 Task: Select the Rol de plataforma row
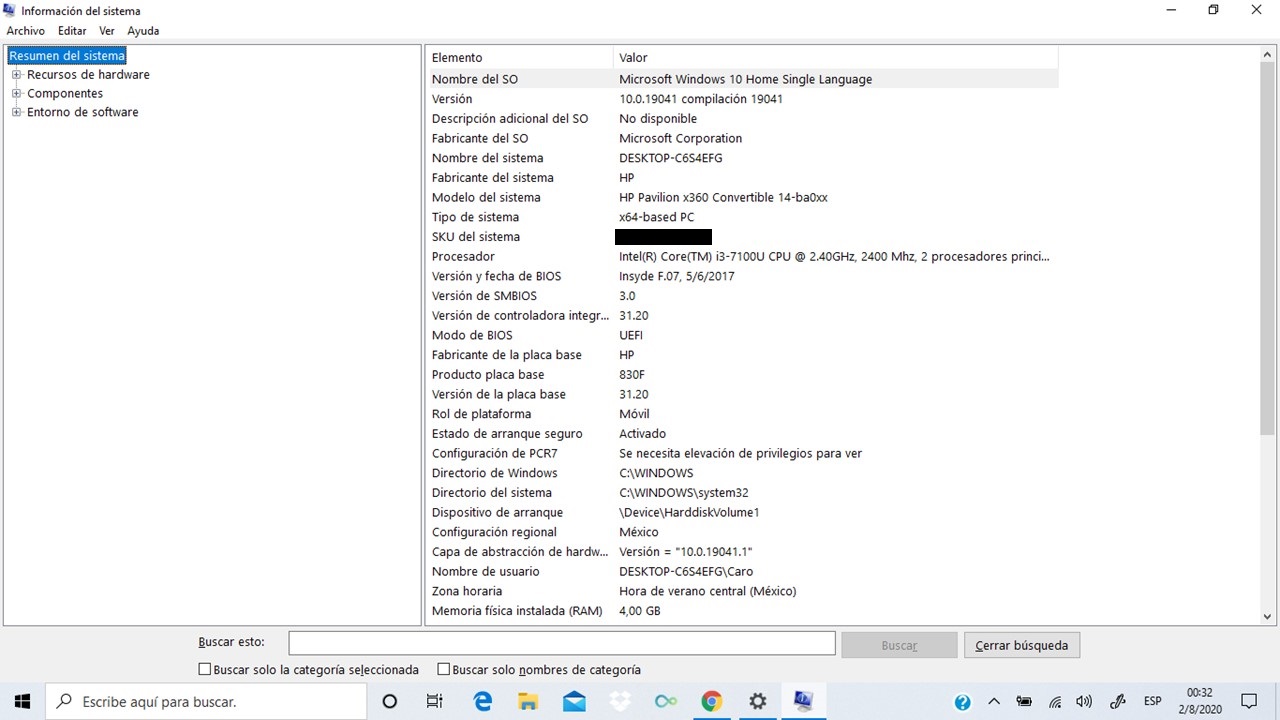pyautogui.click(x=742, y=414)
